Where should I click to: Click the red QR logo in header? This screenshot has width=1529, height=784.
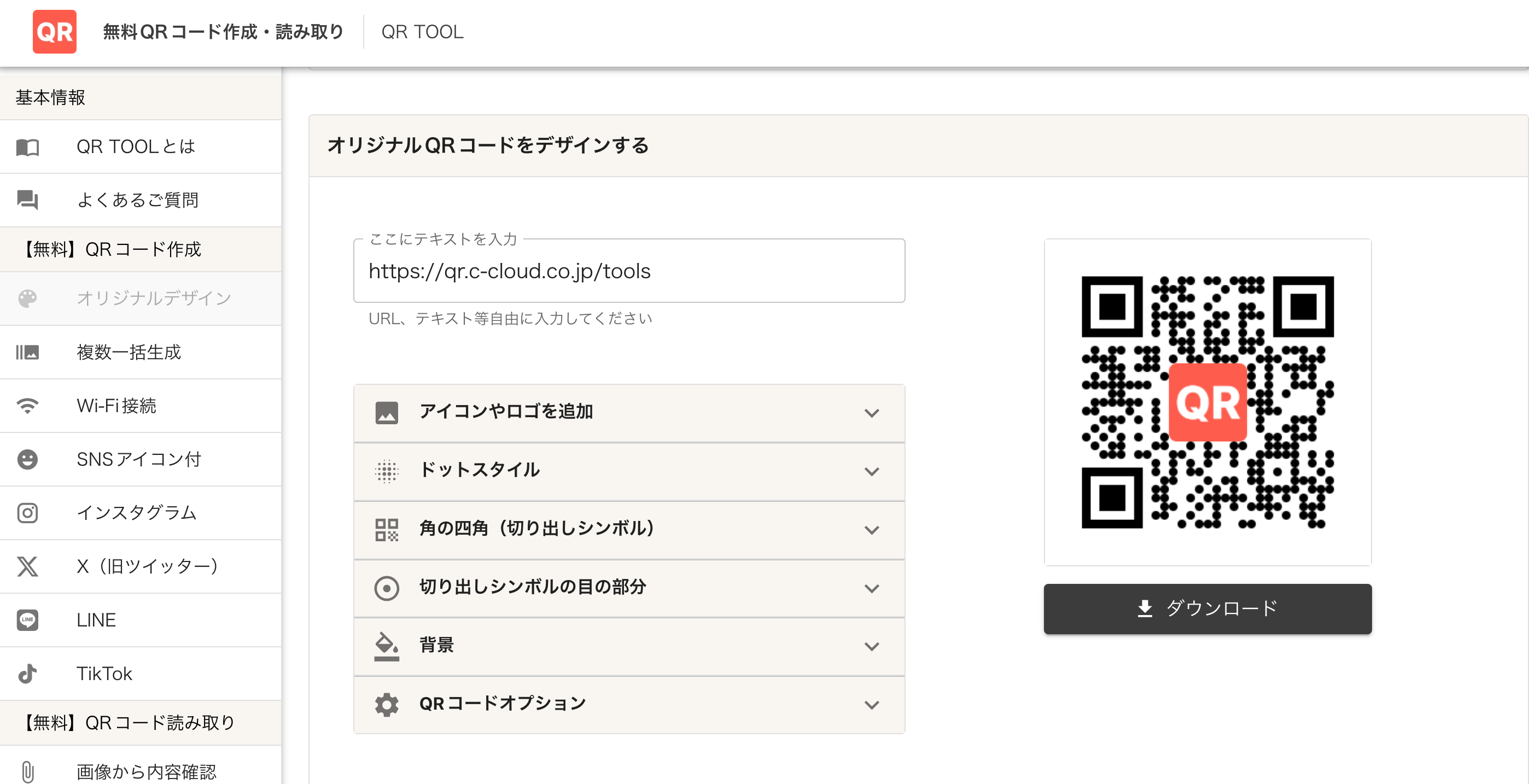point(54,32)
